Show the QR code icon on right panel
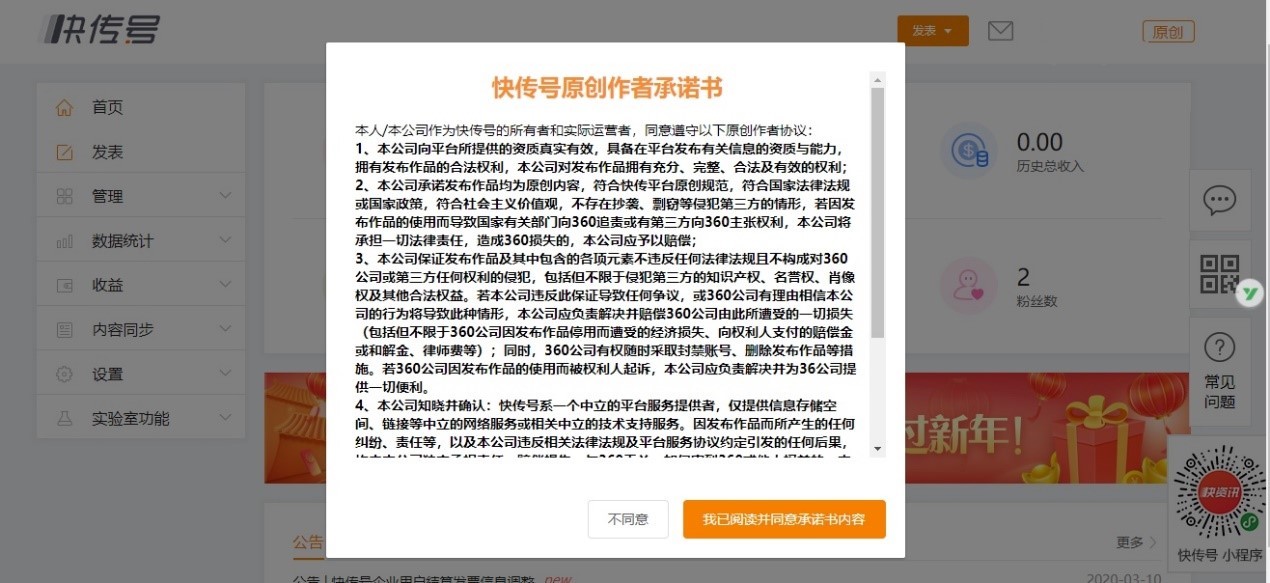Image resolution: width=1270 pixels, height=583 pixels. (x=1219, y=274)
